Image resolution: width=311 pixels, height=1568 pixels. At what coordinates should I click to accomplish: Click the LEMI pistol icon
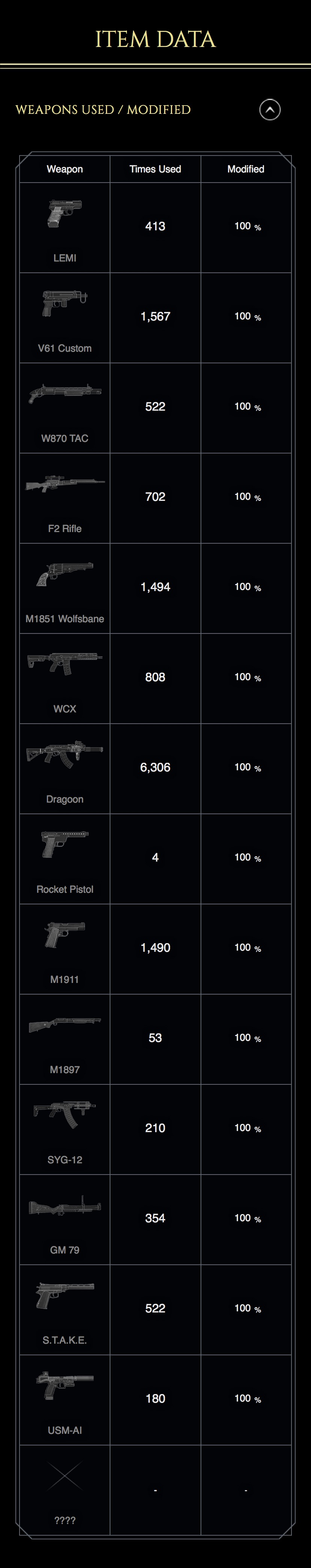[x=65, y=214]
